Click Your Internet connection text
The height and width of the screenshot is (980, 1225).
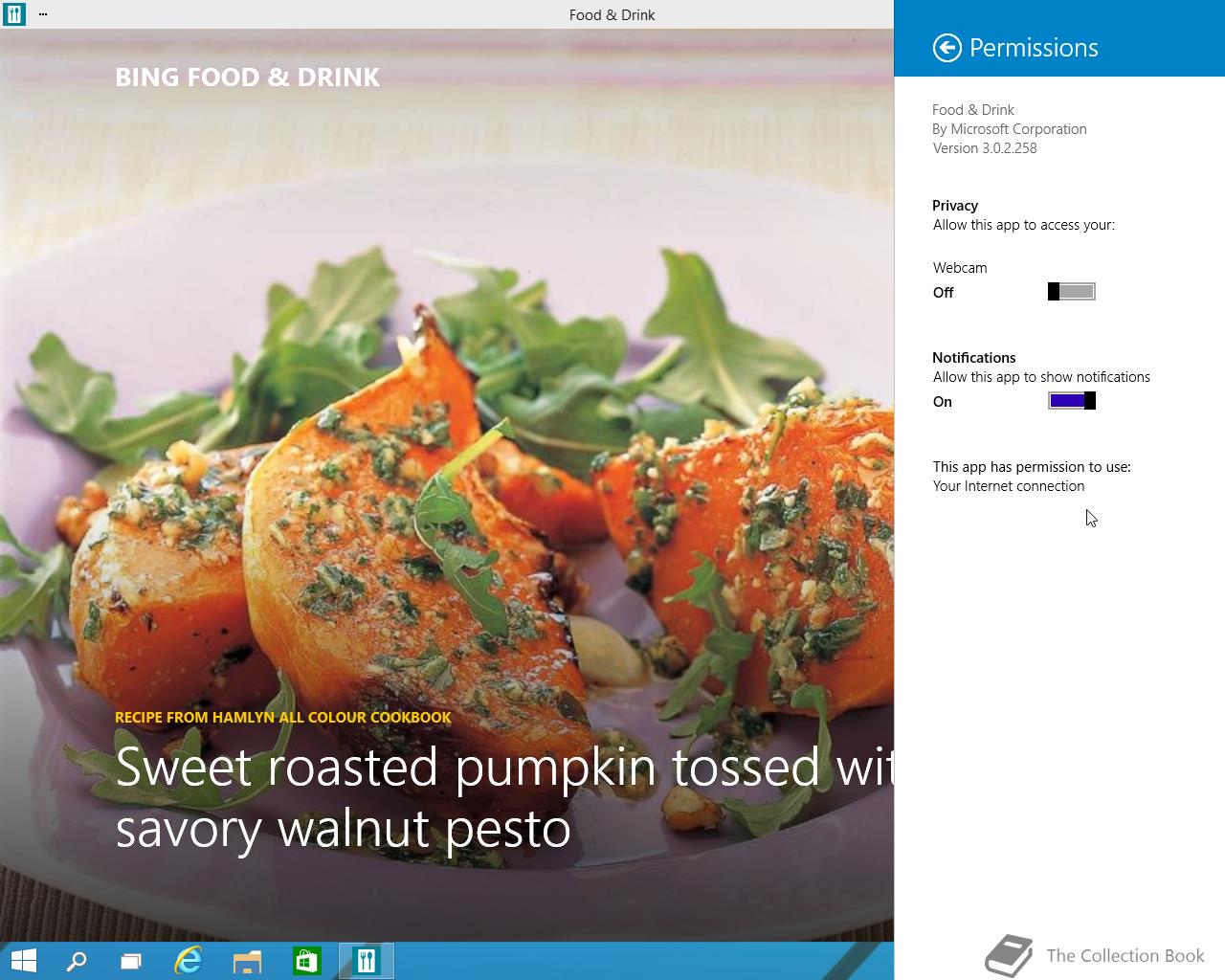pos(1009,486)
